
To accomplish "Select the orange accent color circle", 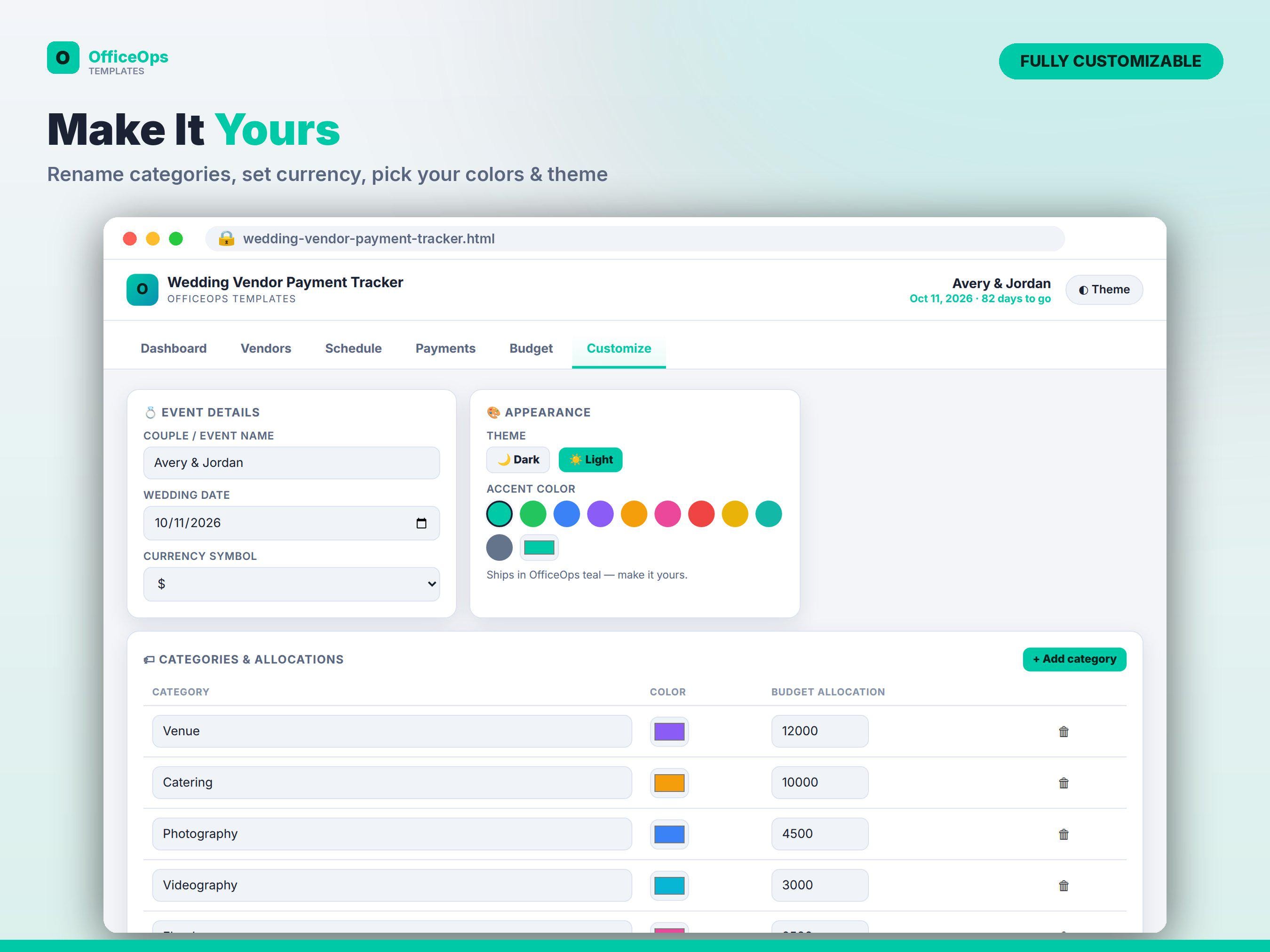I will (634, 513).
